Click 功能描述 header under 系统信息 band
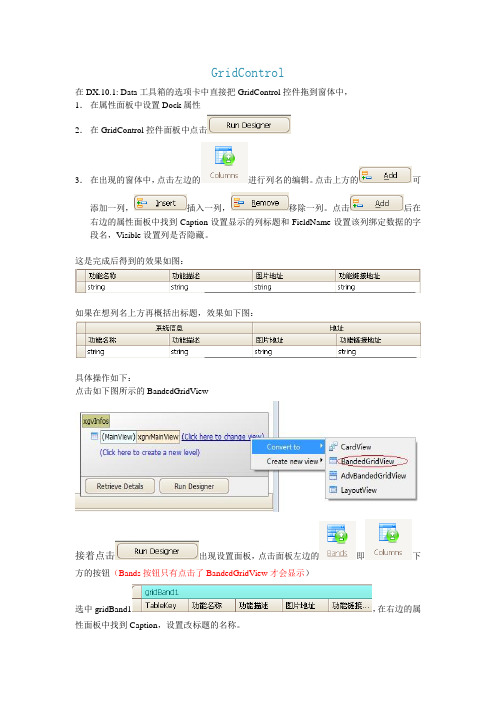 click(x=211, y=340)
